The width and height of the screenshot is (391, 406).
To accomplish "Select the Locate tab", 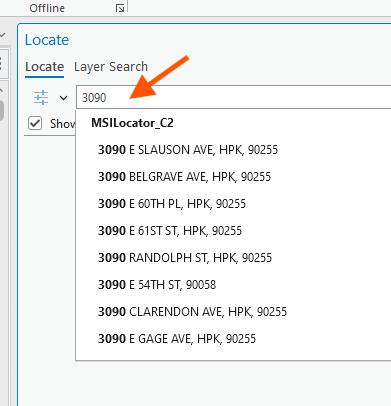I will [x=44, y=67].
